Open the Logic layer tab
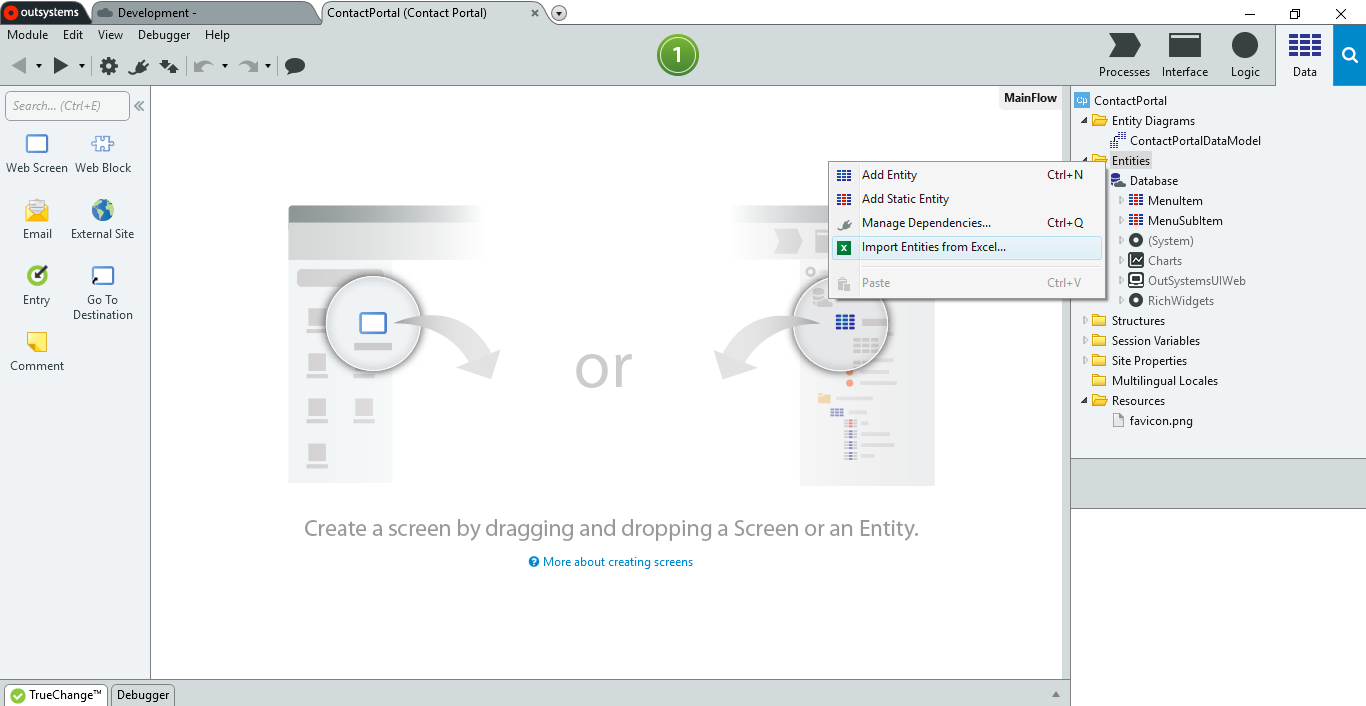This screenshot has height=706, width=1366. point(1245,55)
